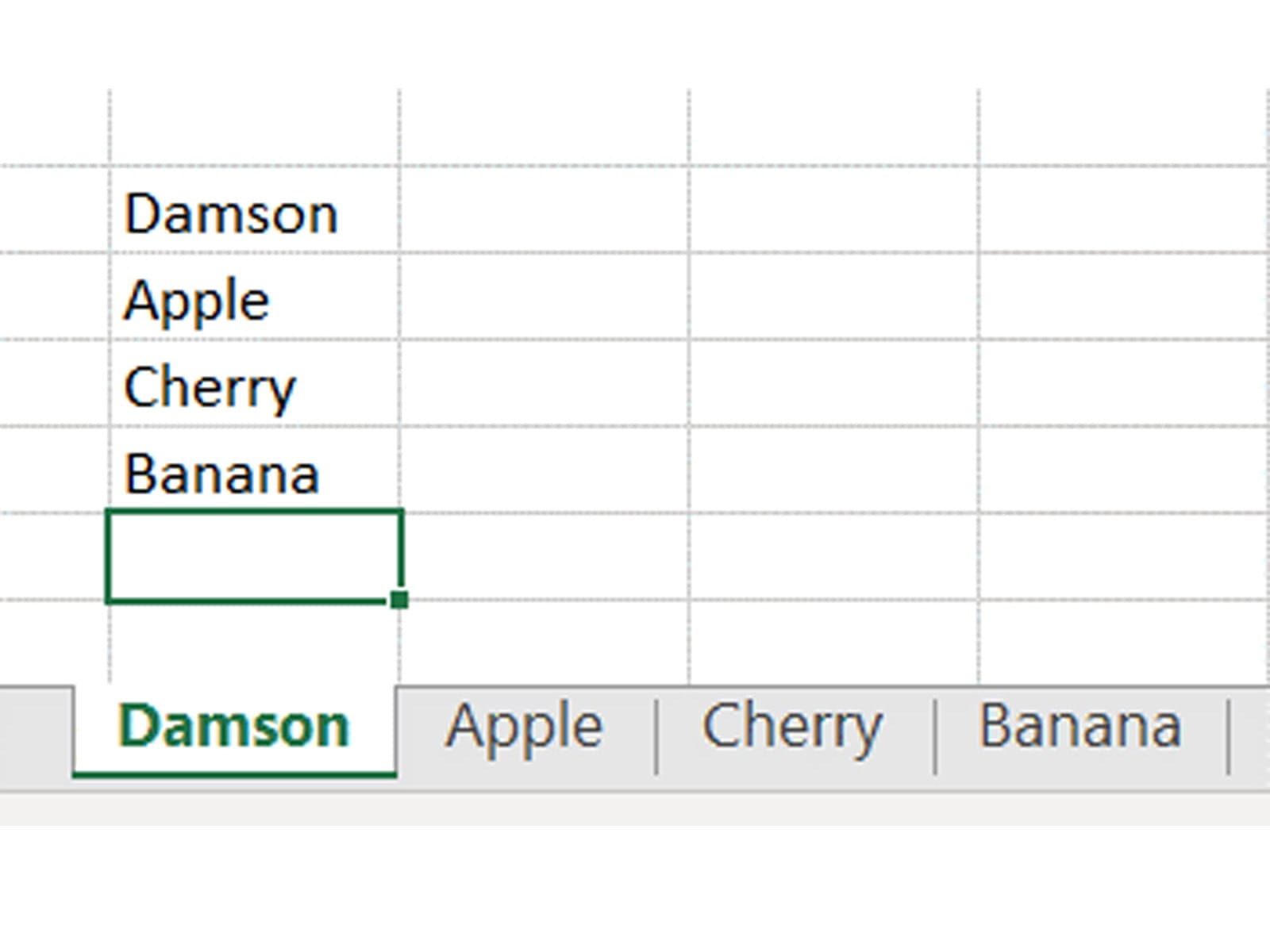
Task: Go to the Banana sheet tab
Action: [x=1079, y=727]
